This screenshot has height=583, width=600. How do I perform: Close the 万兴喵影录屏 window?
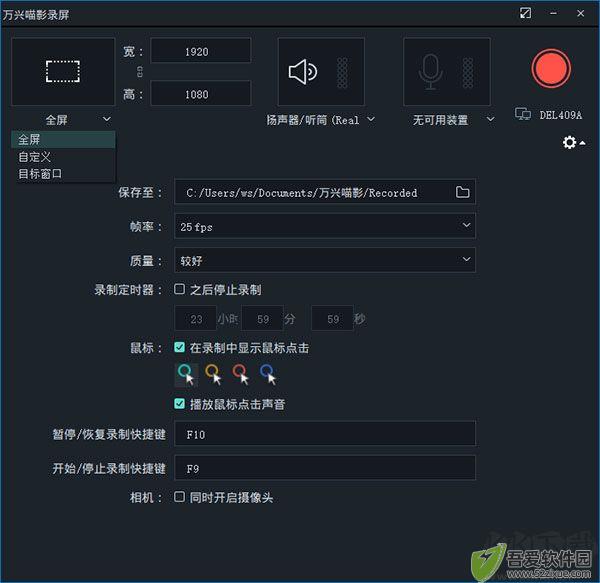tap(580, 13)
